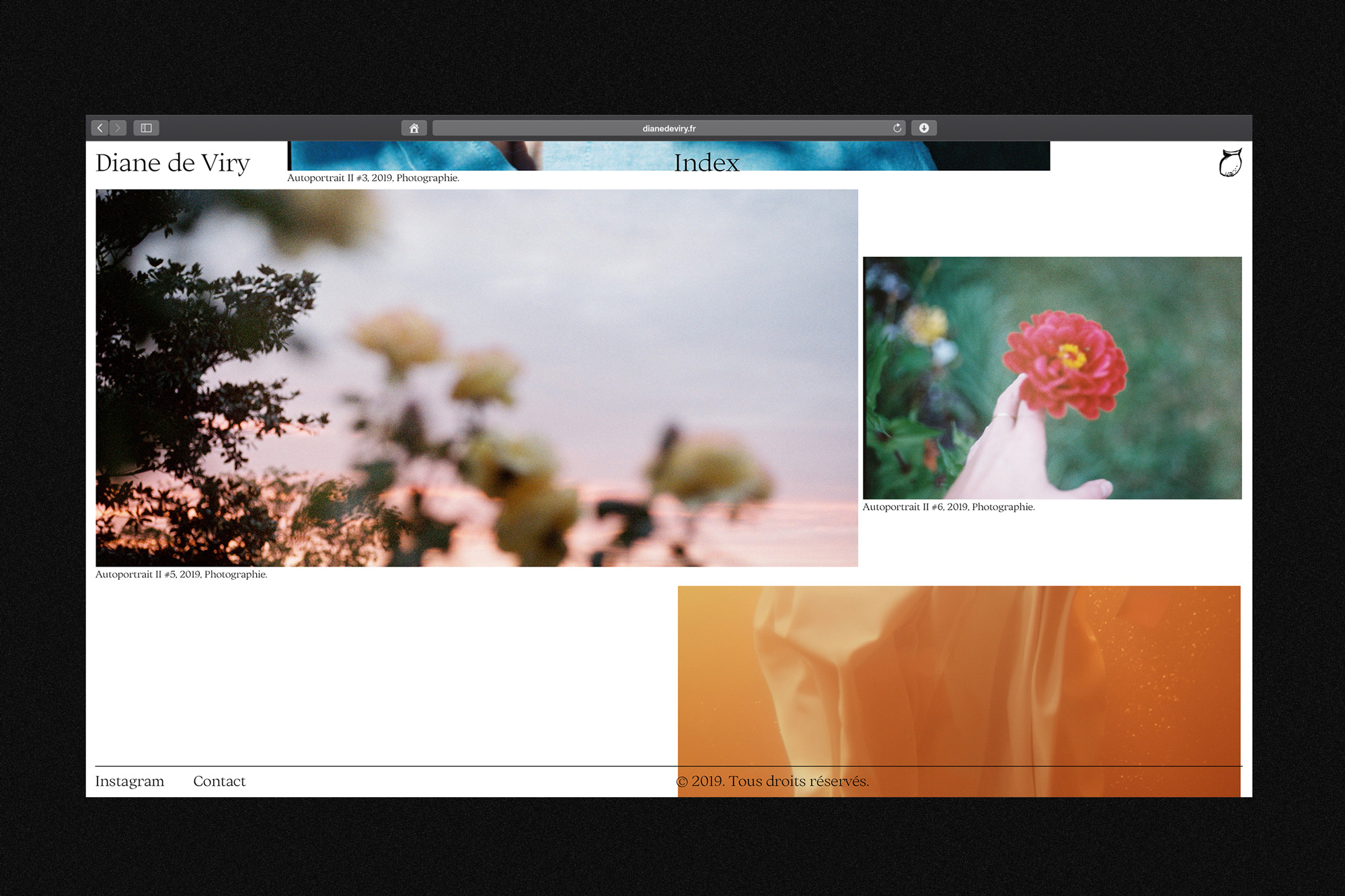Open the Index menu link
This screenshot has width=1345, height=896.
706,163
